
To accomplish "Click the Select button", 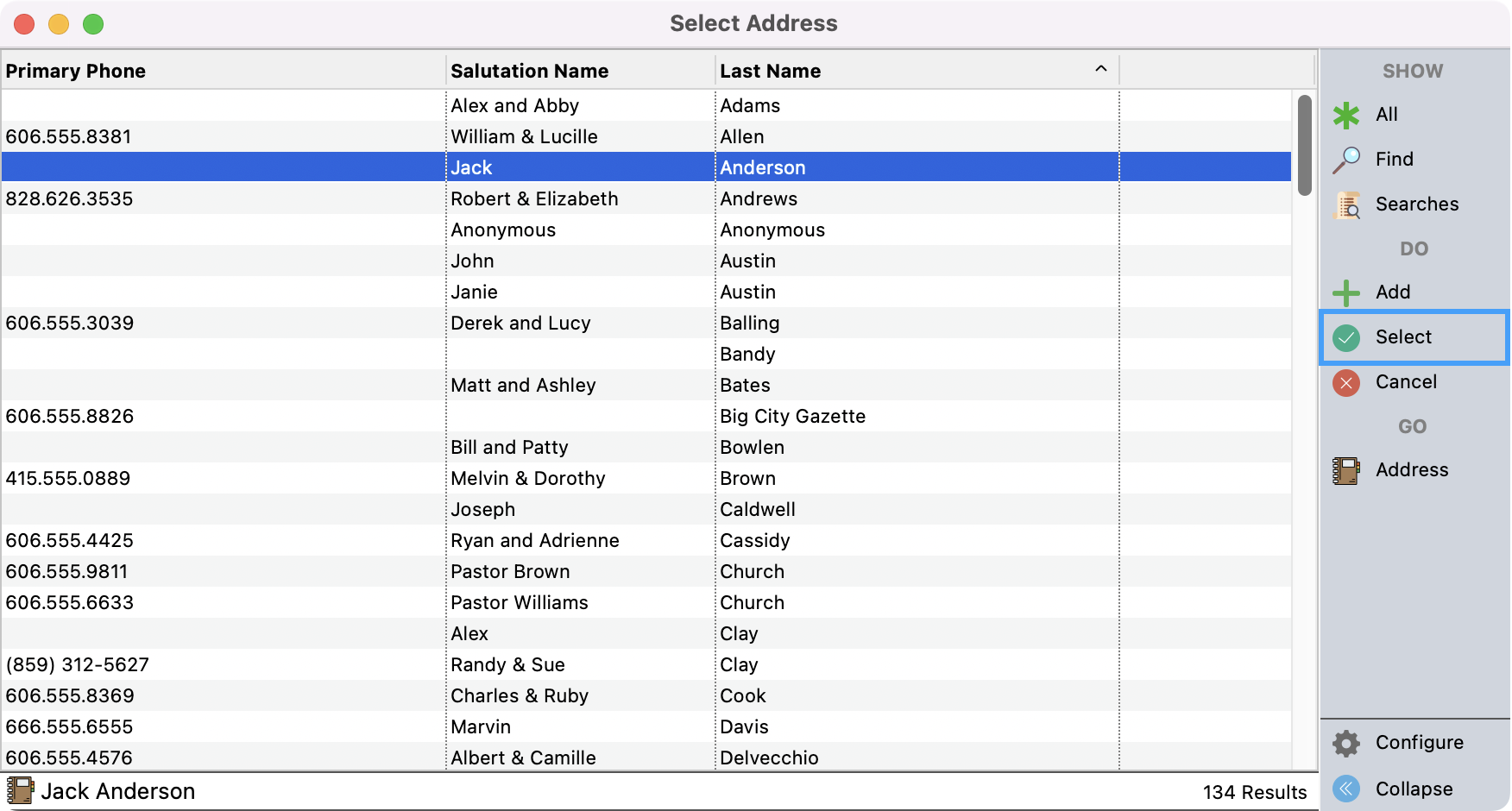I will pos(1403,337).
